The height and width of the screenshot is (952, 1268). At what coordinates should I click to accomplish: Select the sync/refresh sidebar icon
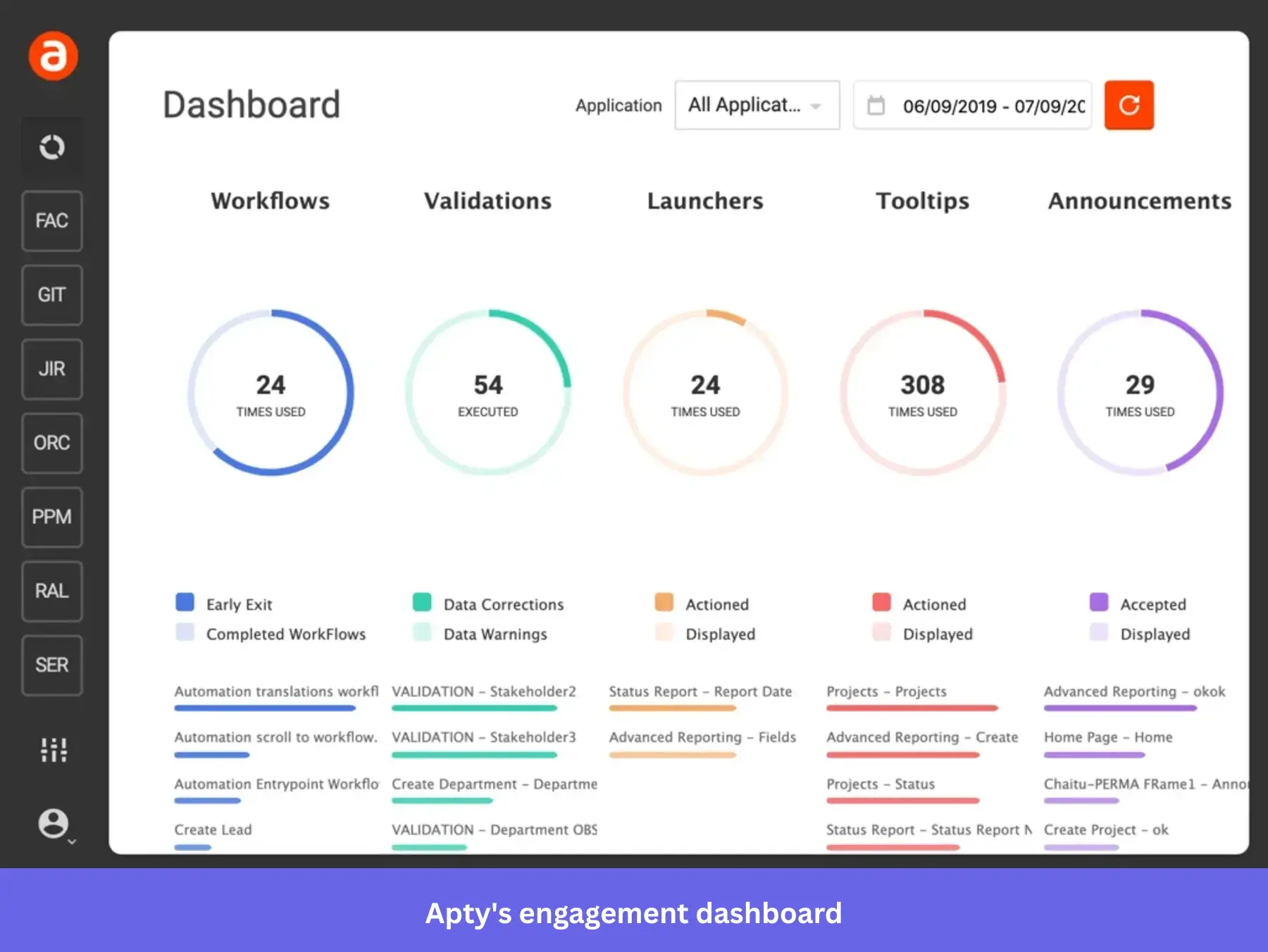[53, 147]
